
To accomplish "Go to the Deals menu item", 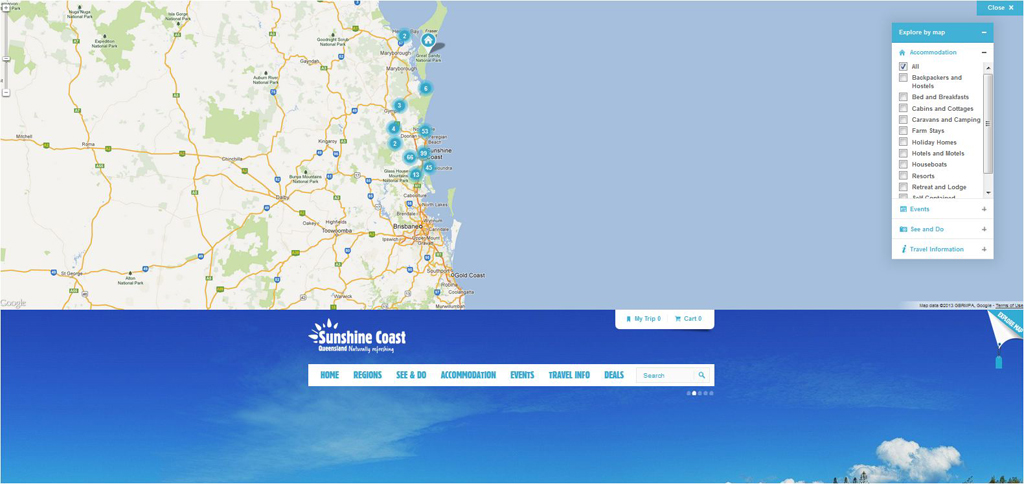I will click(614, 375).
